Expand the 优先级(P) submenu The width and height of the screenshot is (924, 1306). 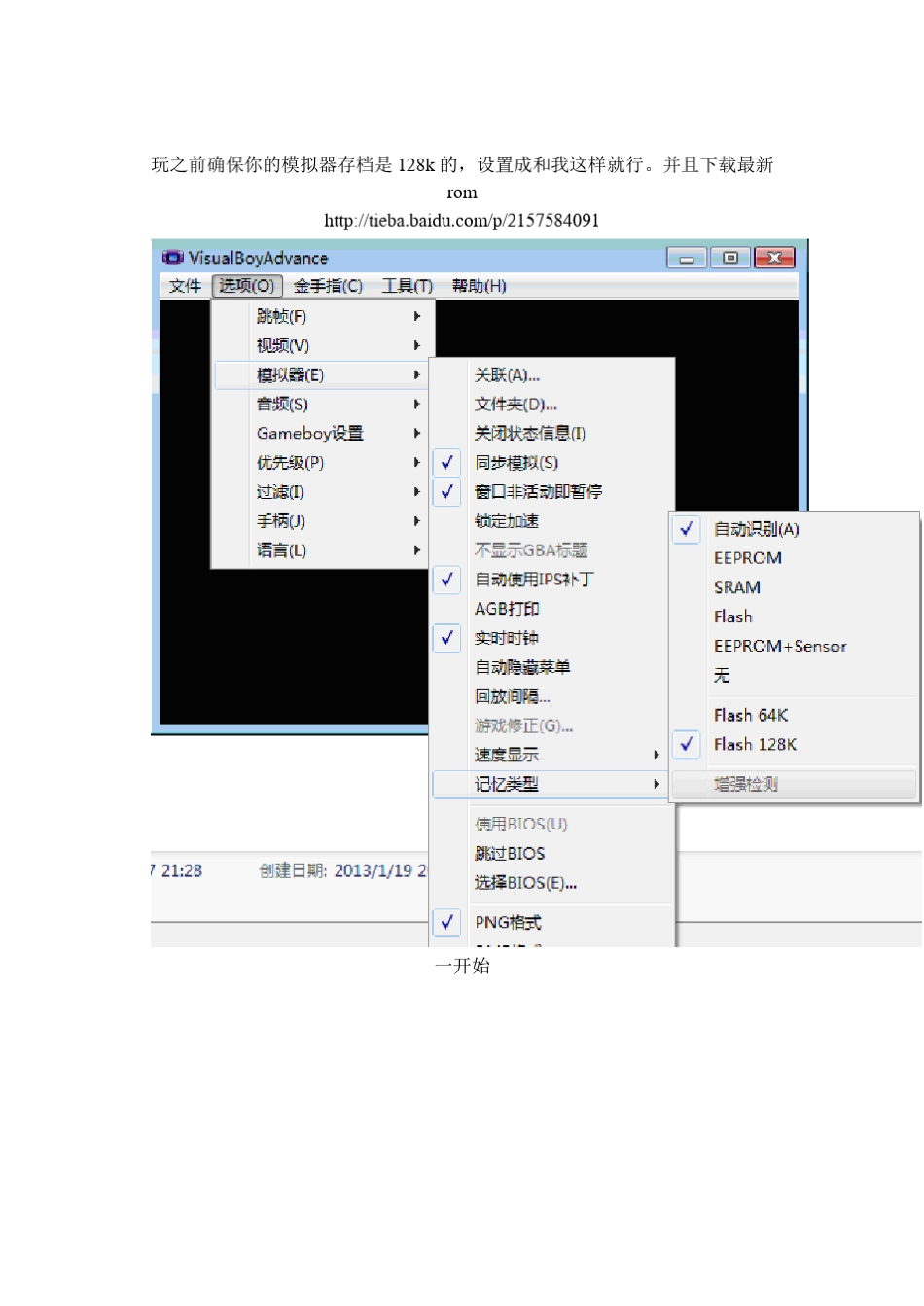tap(323, 462)
